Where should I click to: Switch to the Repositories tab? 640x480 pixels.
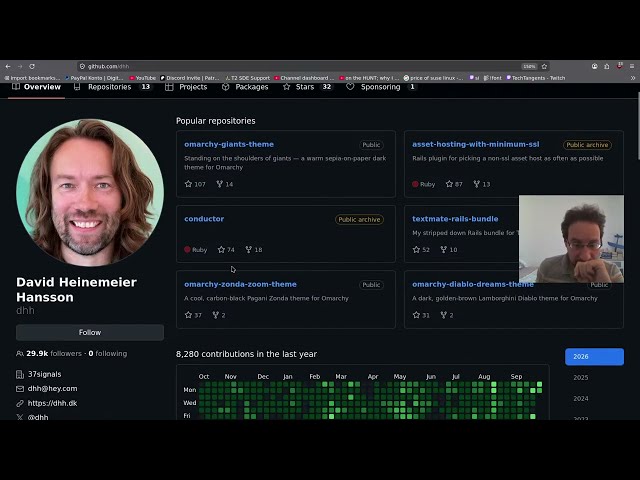112,87
